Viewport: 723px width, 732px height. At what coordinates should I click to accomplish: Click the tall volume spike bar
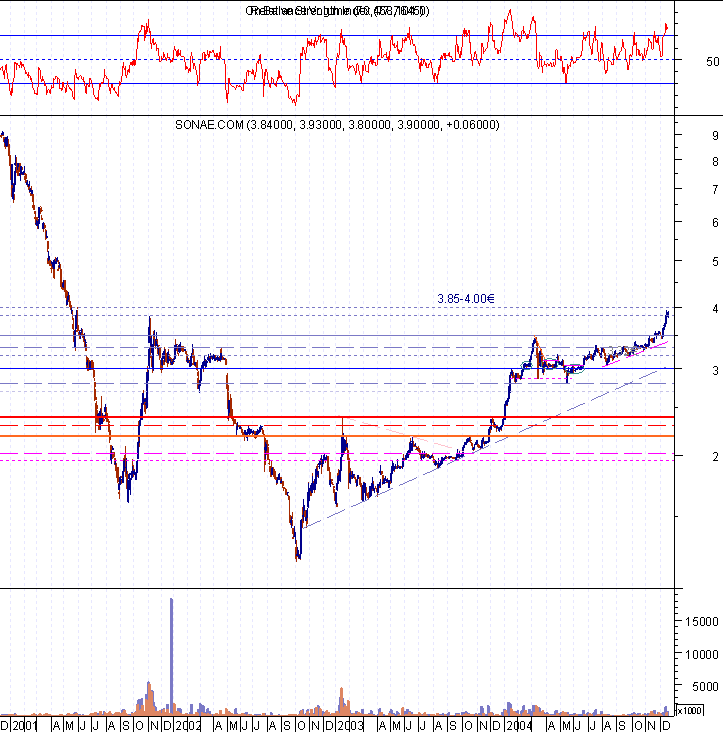pyautogui.click(x=171, y=650)
